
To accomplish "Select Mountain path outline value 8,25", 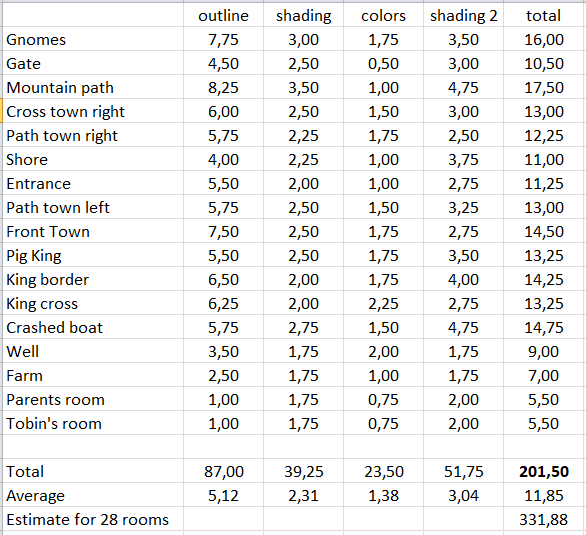I will pos(223,87).
